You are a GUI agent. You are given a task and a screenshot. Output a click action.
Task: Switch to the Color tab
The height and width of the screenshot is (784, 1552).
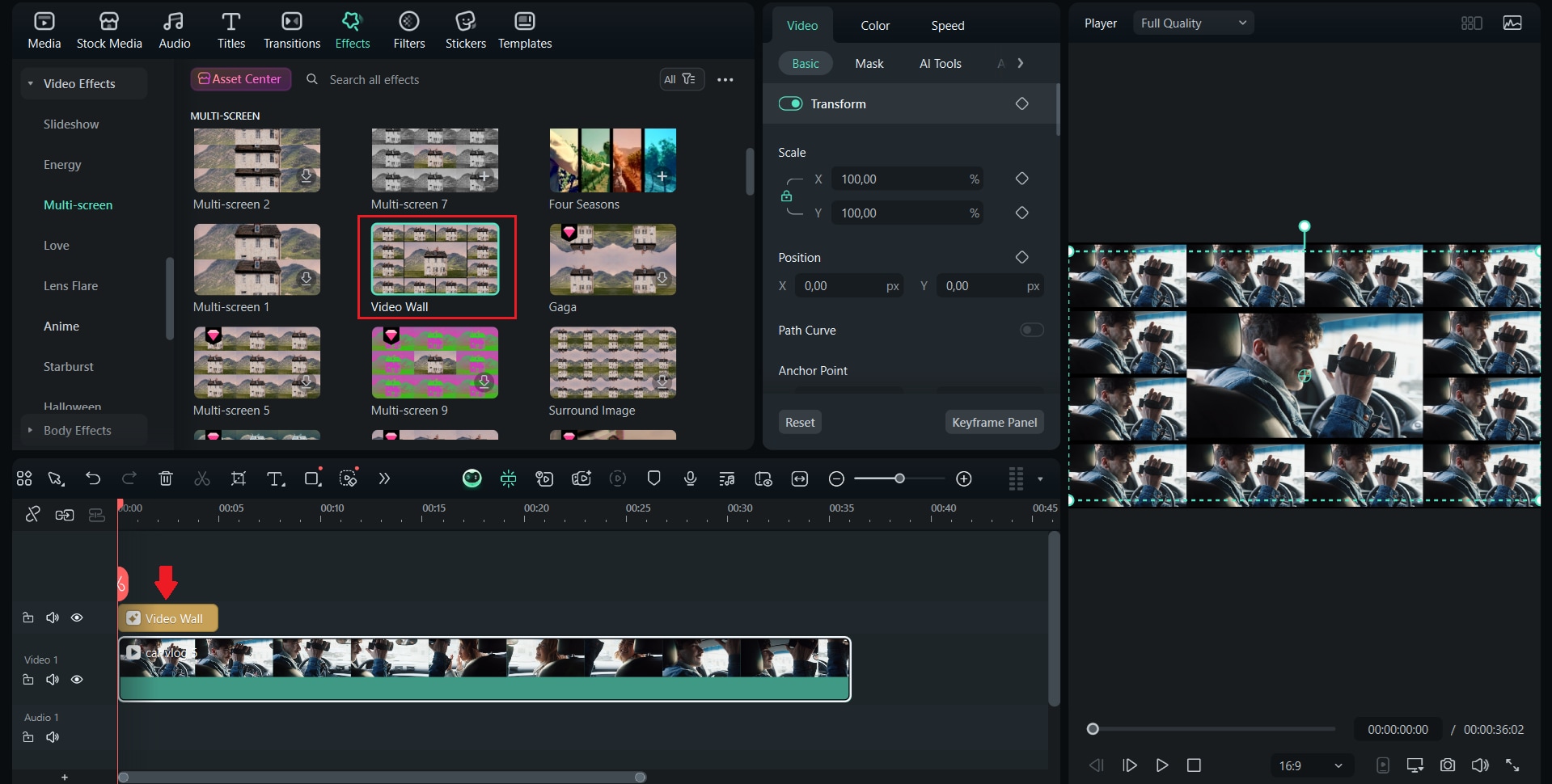tap(875, 25)
